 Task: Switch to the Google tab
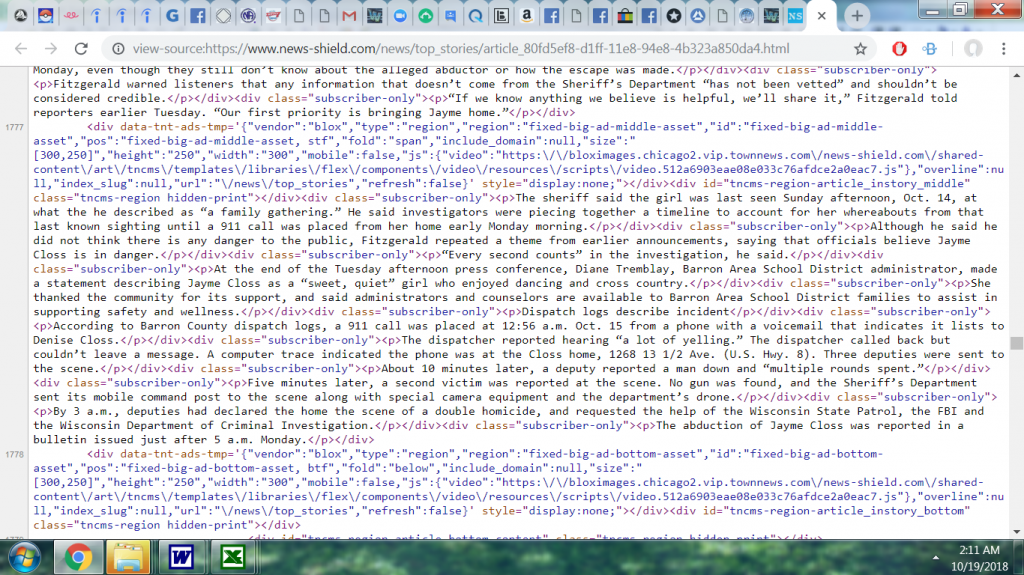click(171, 16)
